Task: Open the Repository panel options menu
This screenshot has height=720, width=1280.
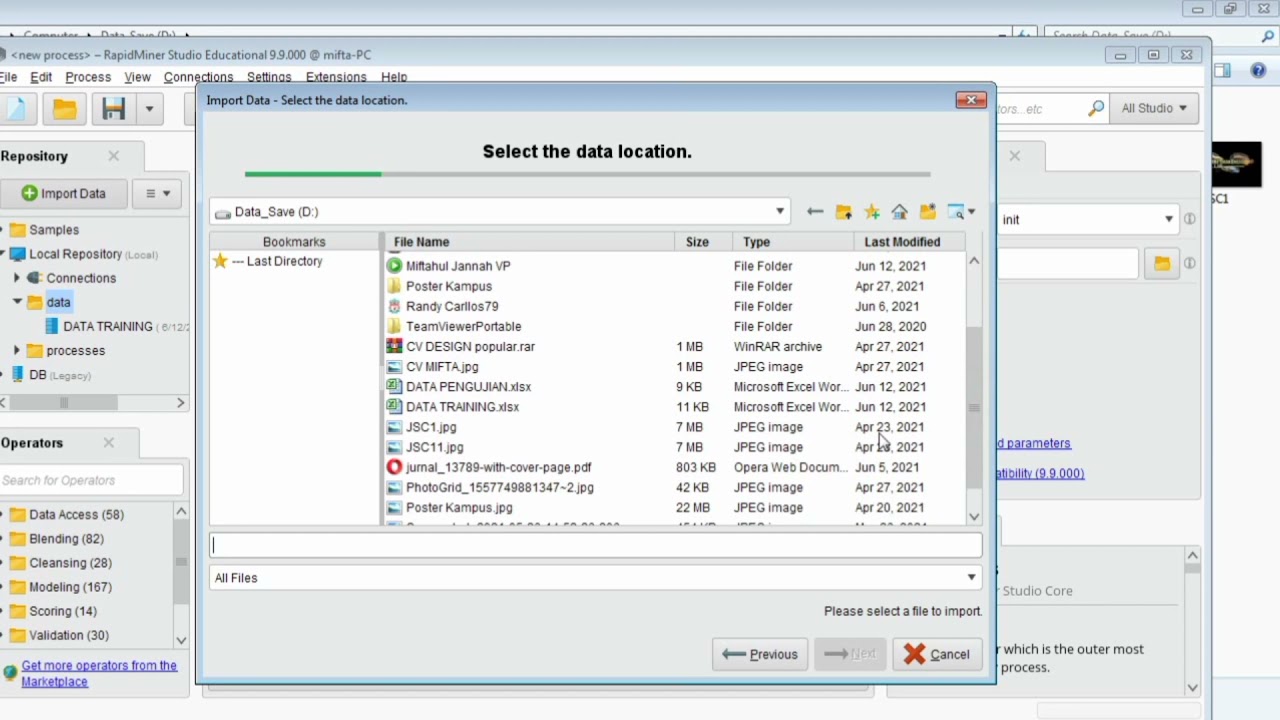Action: tap(158, 194)
